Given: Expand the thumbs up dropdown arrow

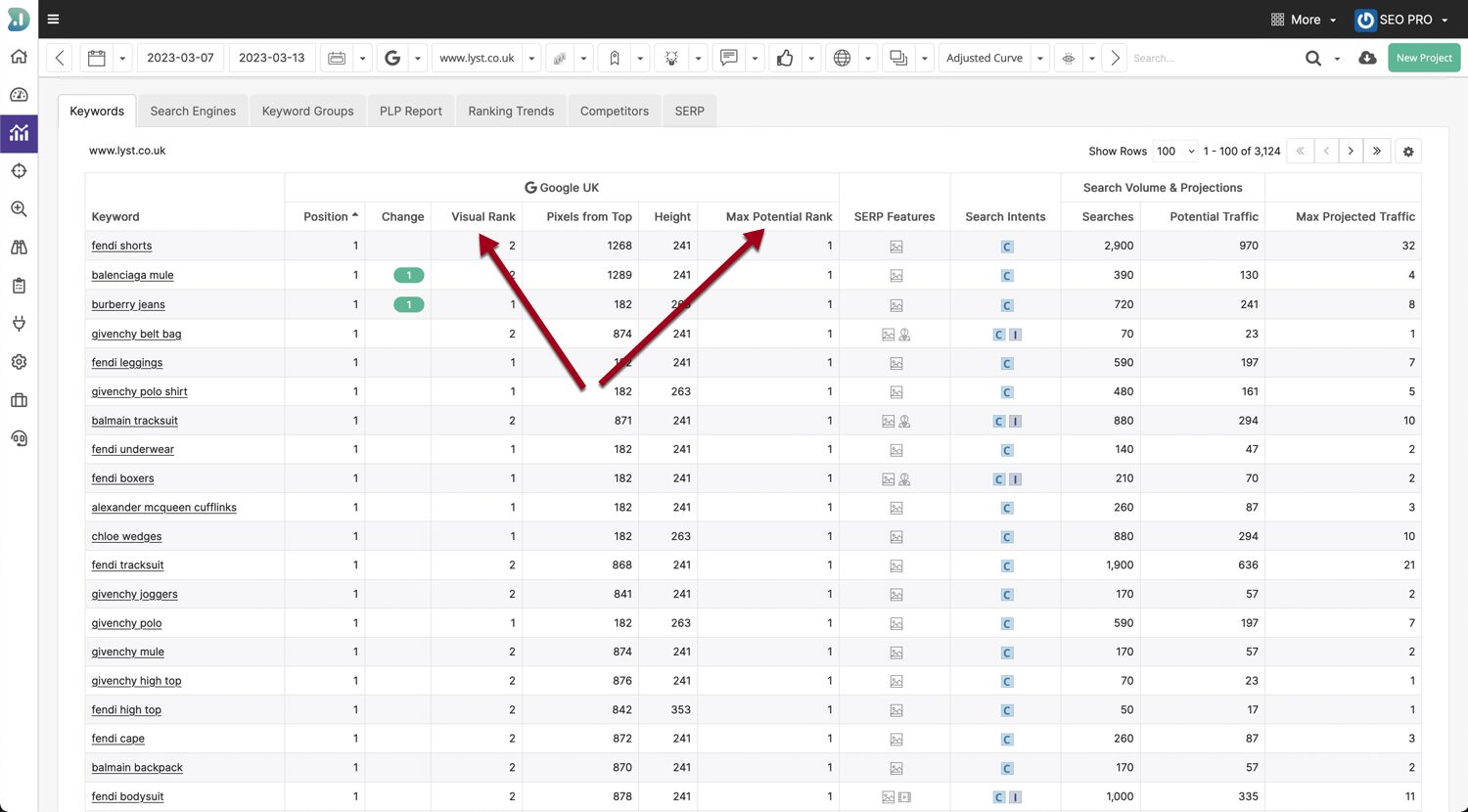Looking at the screenshot, I should [811, 58].
